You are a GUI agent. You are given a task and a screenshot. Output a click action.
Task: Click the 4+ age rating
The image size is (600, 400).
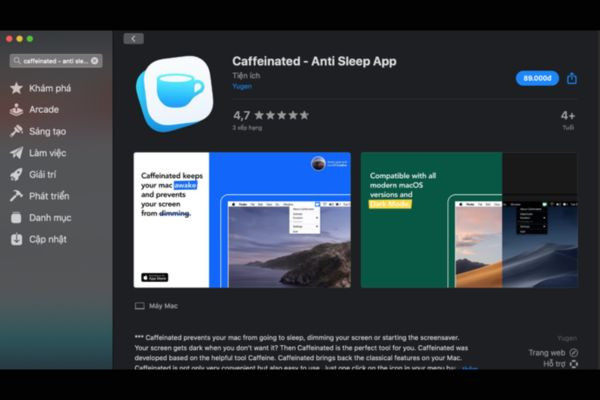(568, 116)
